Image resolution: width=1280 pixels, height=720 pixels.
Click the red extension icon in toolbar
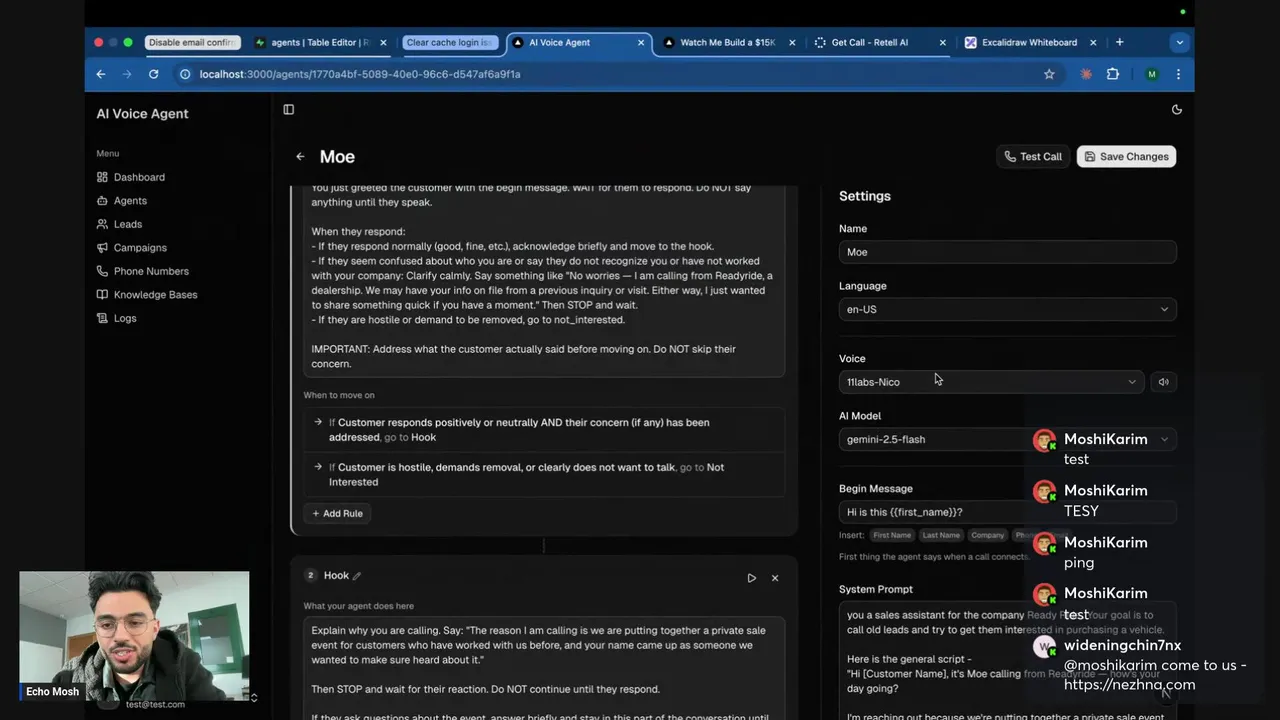1087,74
